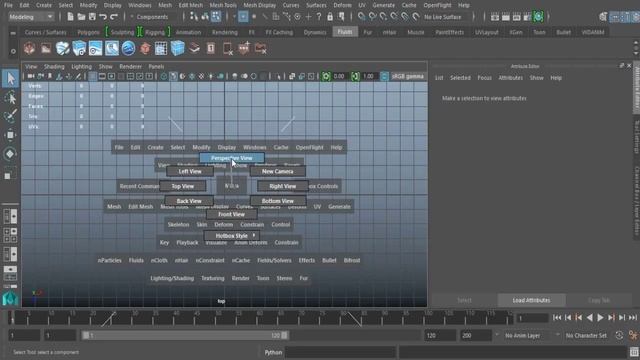Choose the Lasso select tool
The width and height of the screenshot is (640, 360).
pyautogui.click(x=10, y=98)
